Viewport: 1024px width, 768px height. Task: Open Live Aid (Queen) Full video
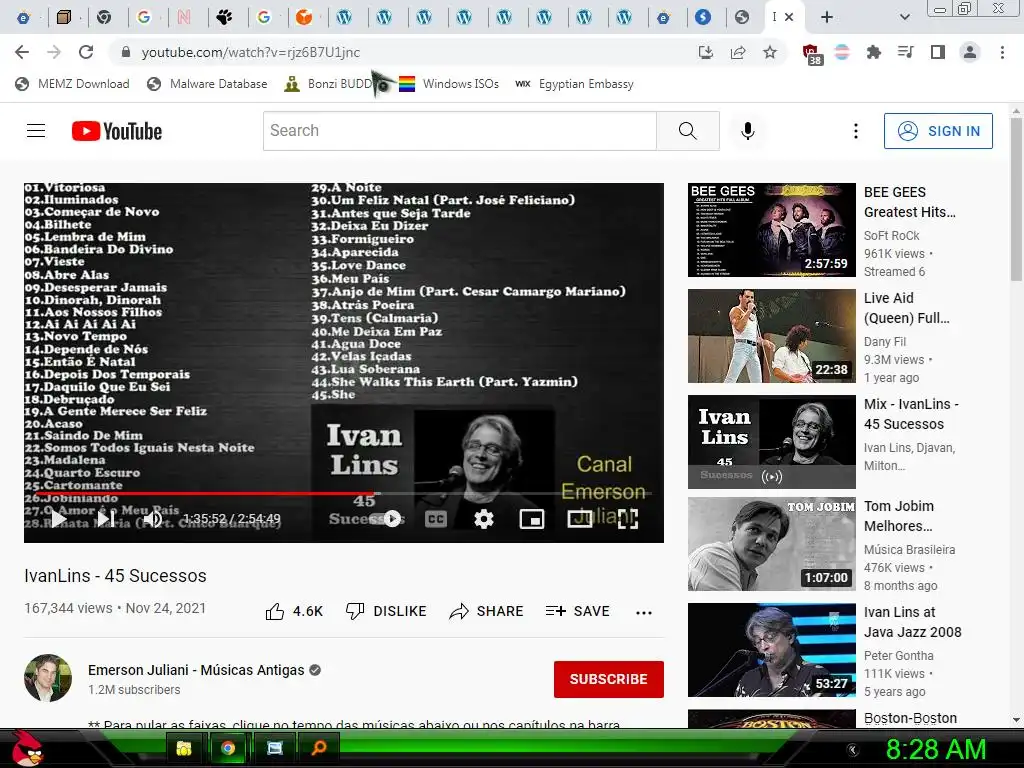(x=771, y=336)
